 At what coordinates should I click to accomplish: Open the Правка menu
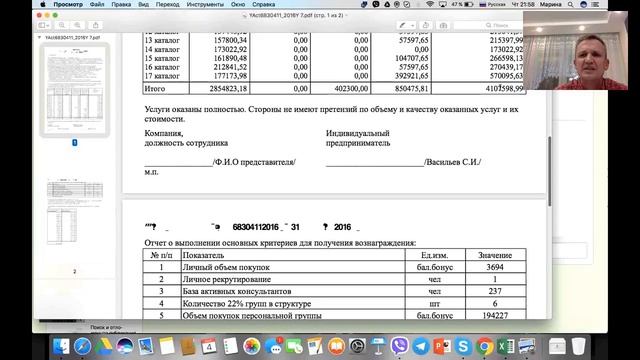click(x=121, y=4)
